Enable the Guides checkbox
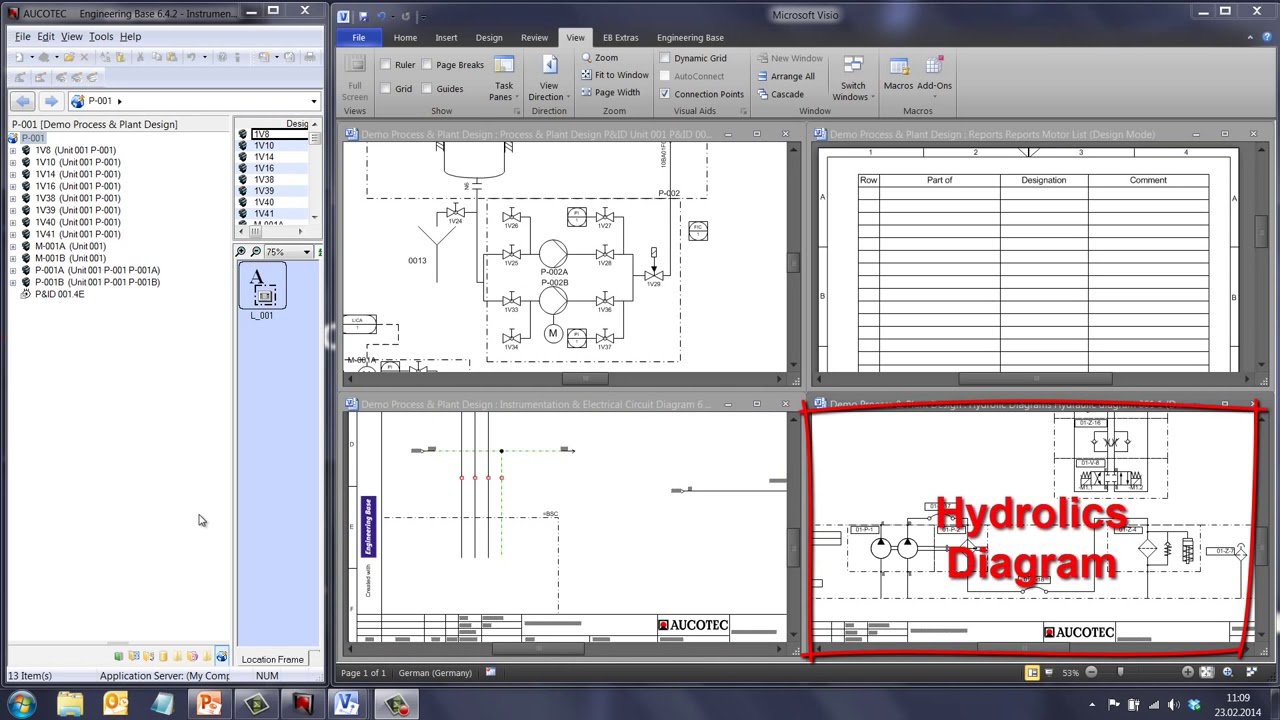This screenshot has width=1280, height=720. [427, 89]
